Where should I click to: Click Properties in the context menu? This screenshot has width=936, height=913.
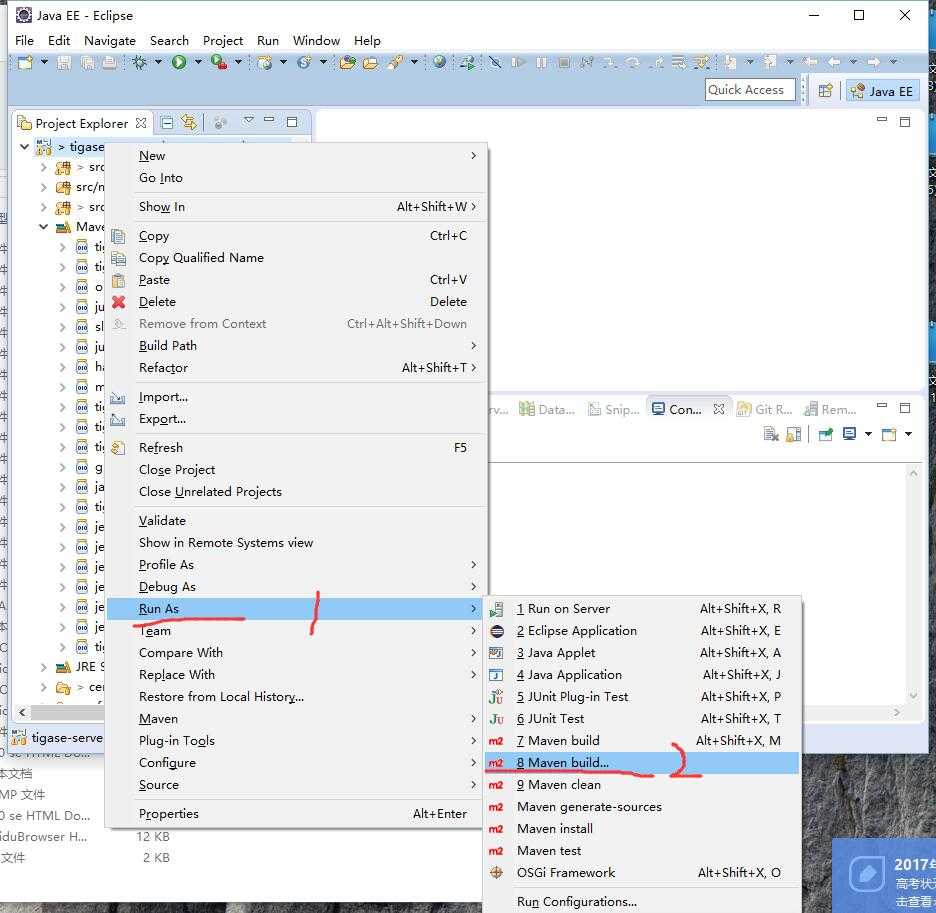tap(295, 814)
